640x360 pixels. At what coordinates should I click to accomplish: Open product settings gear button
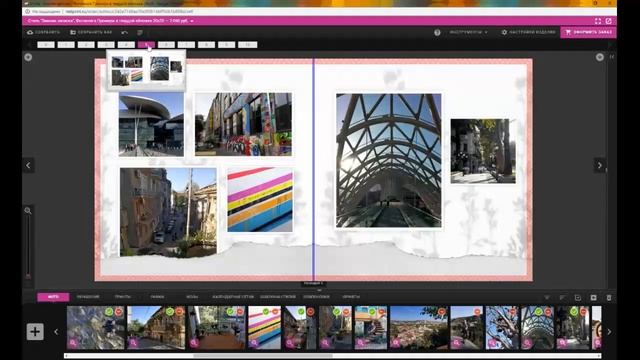pos(528,32)
